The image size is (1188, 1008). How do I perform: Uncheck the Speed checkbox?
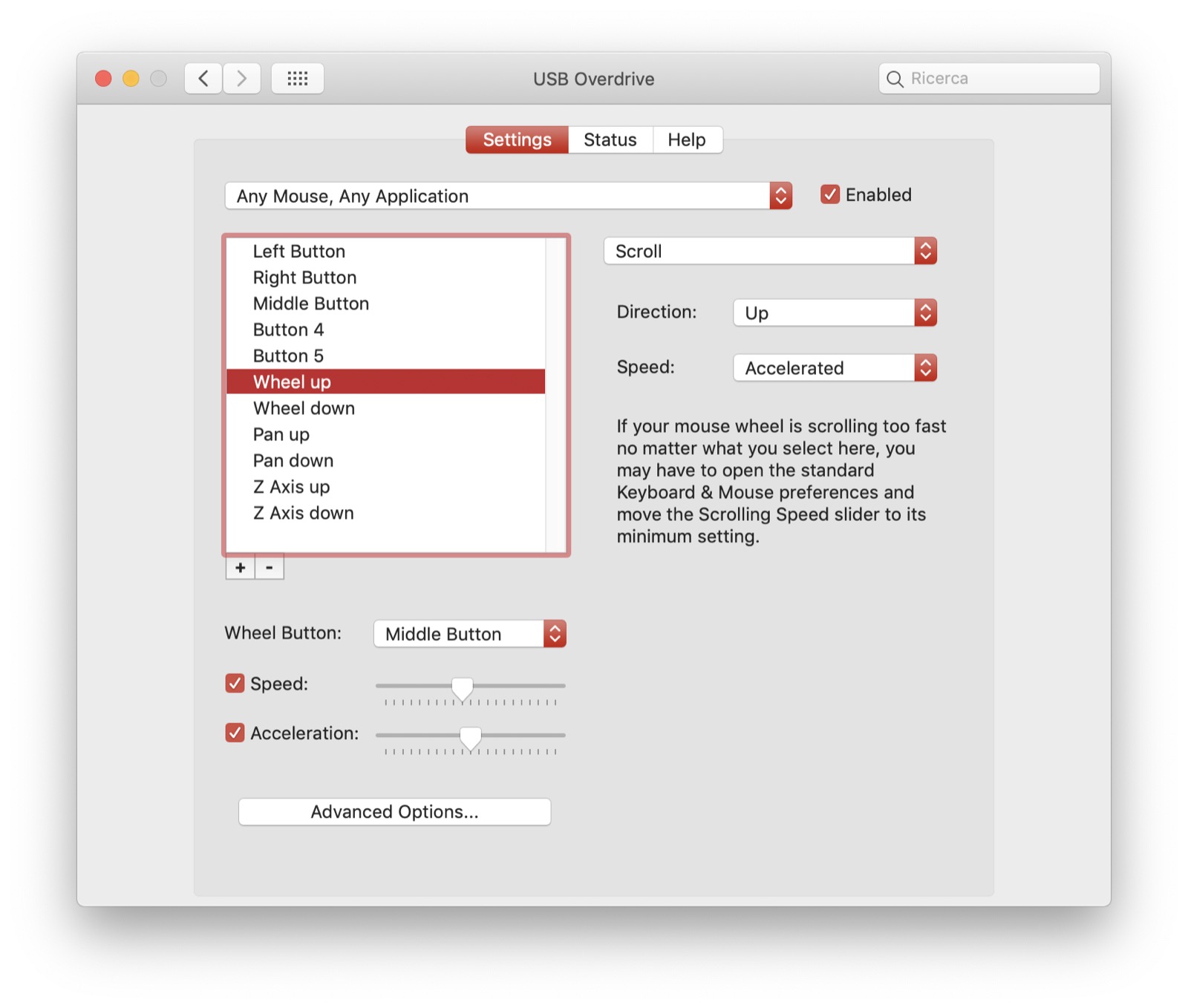point(235,683)
